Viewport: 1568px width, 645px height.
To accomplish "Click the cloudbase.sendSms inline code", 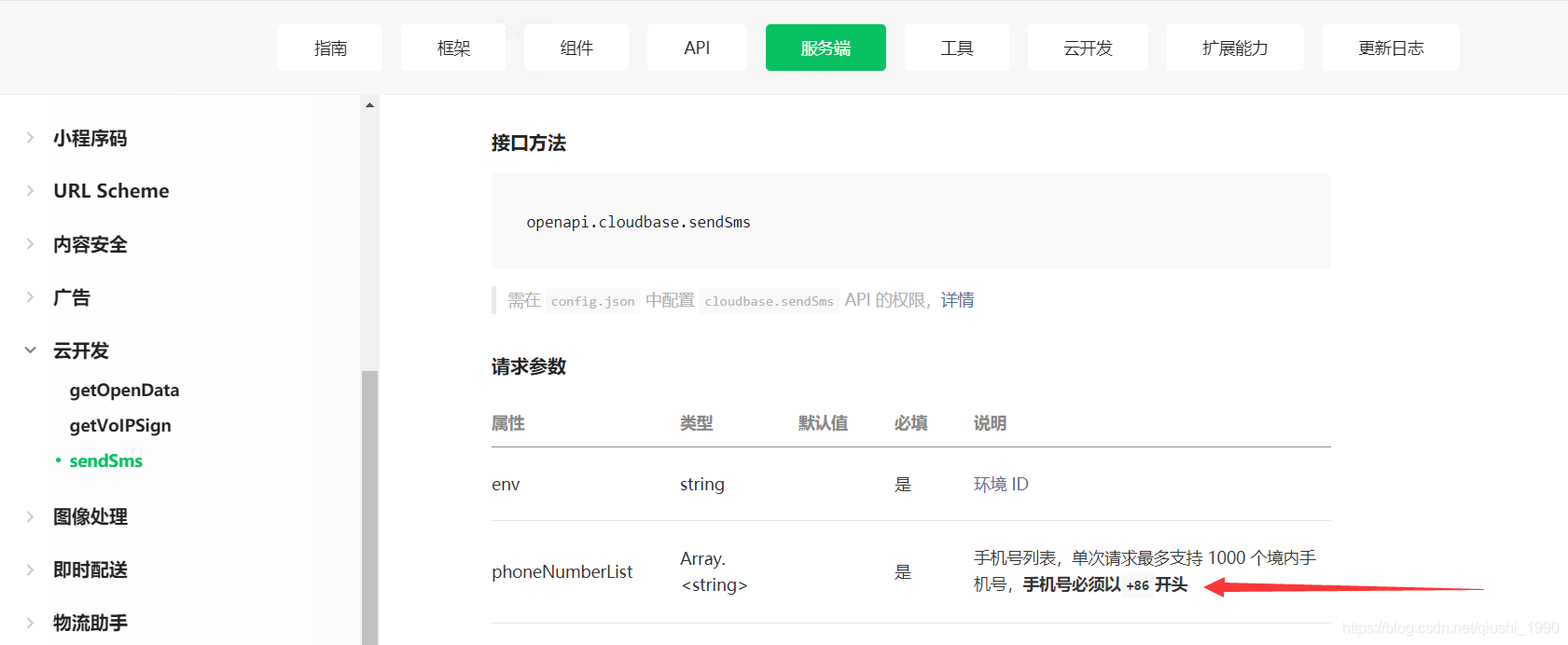I will [x=770, y=301].
